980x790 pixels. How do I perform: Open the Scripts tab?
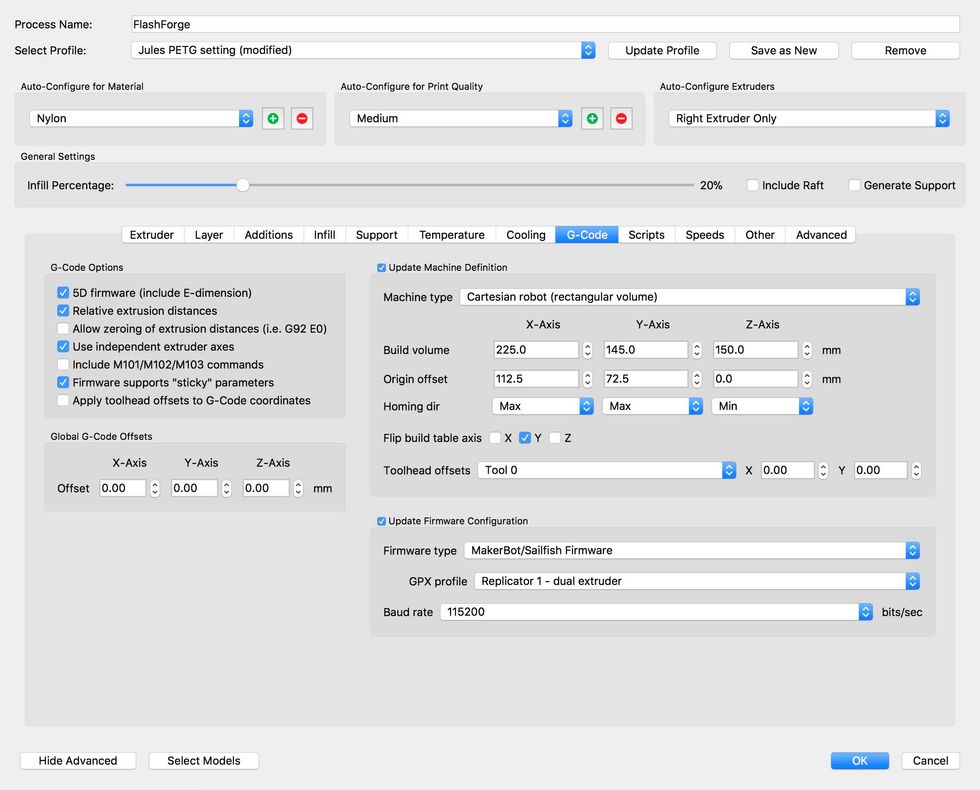point(646,235)
